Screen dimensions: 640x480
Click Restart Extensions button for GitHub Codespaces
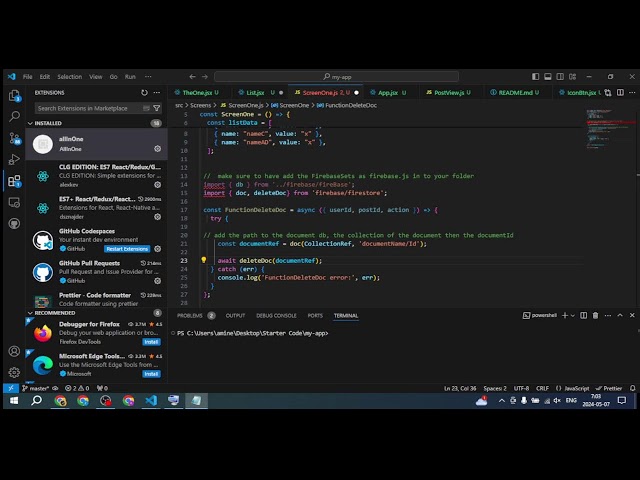[127, 249]
